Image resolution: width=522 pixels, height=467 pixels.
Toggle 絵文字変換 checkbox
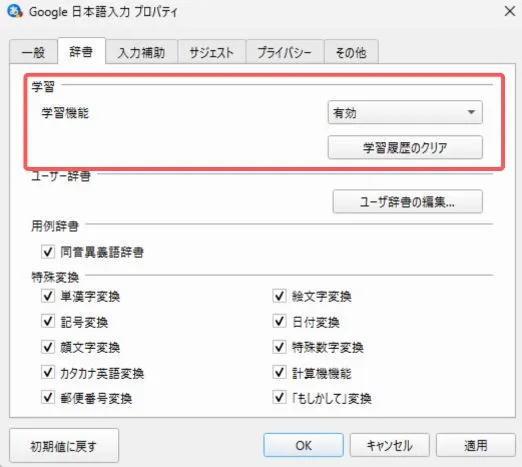point(279,296)
